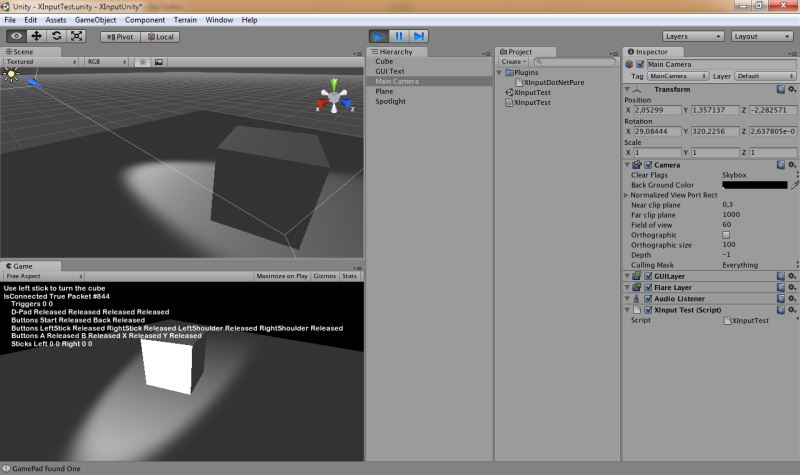The image size is (800, 475).
Task: Toggle the Flare Layer component checkbox
Action: [x=648, y=287]
